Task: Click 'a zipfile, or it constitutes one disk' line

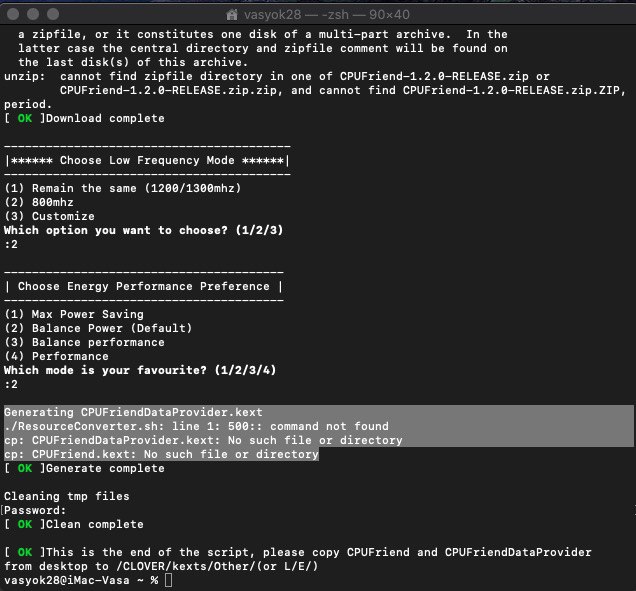Action: 263,34
